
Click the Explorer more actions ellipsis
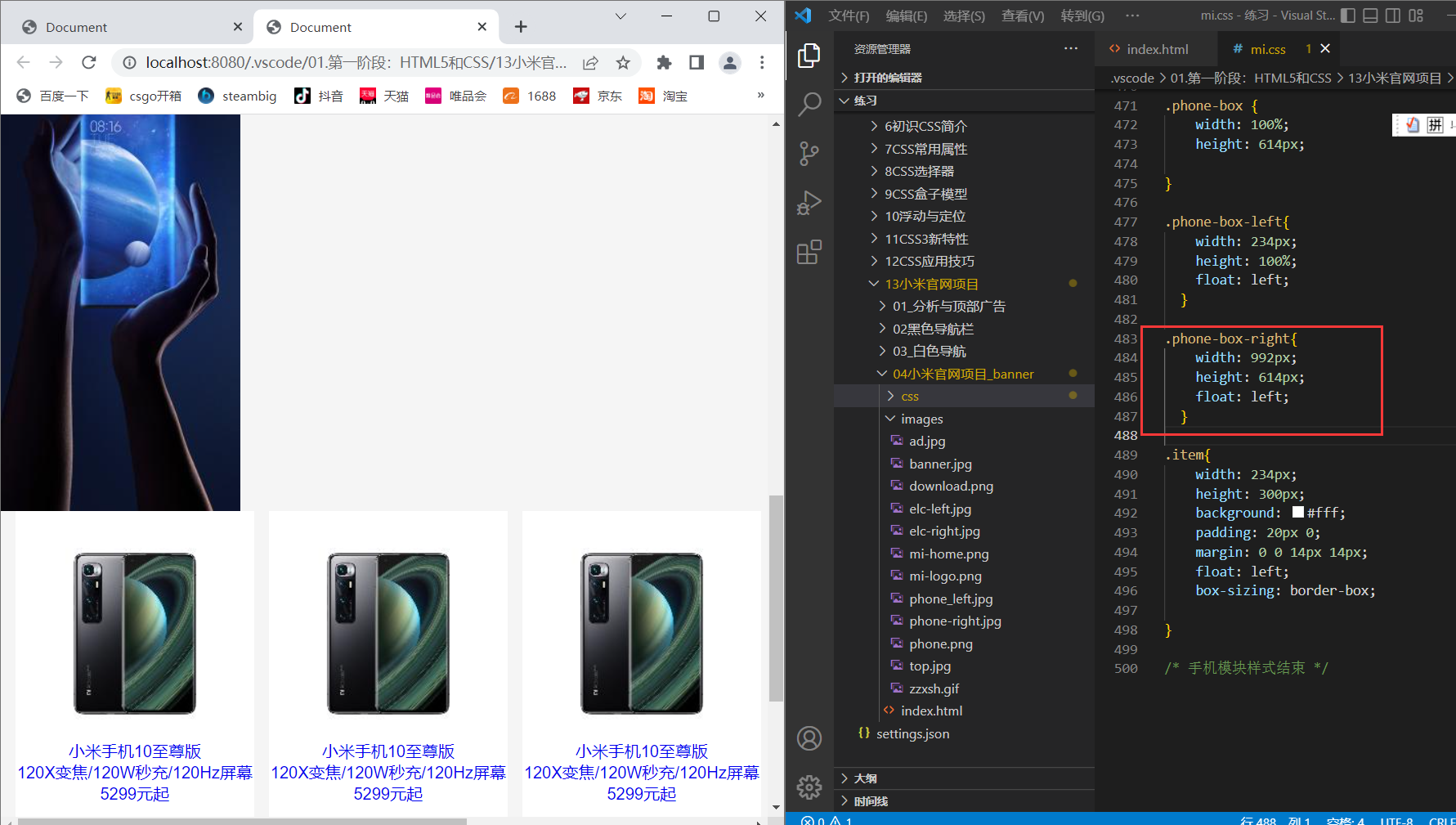tap(1071, 48)
